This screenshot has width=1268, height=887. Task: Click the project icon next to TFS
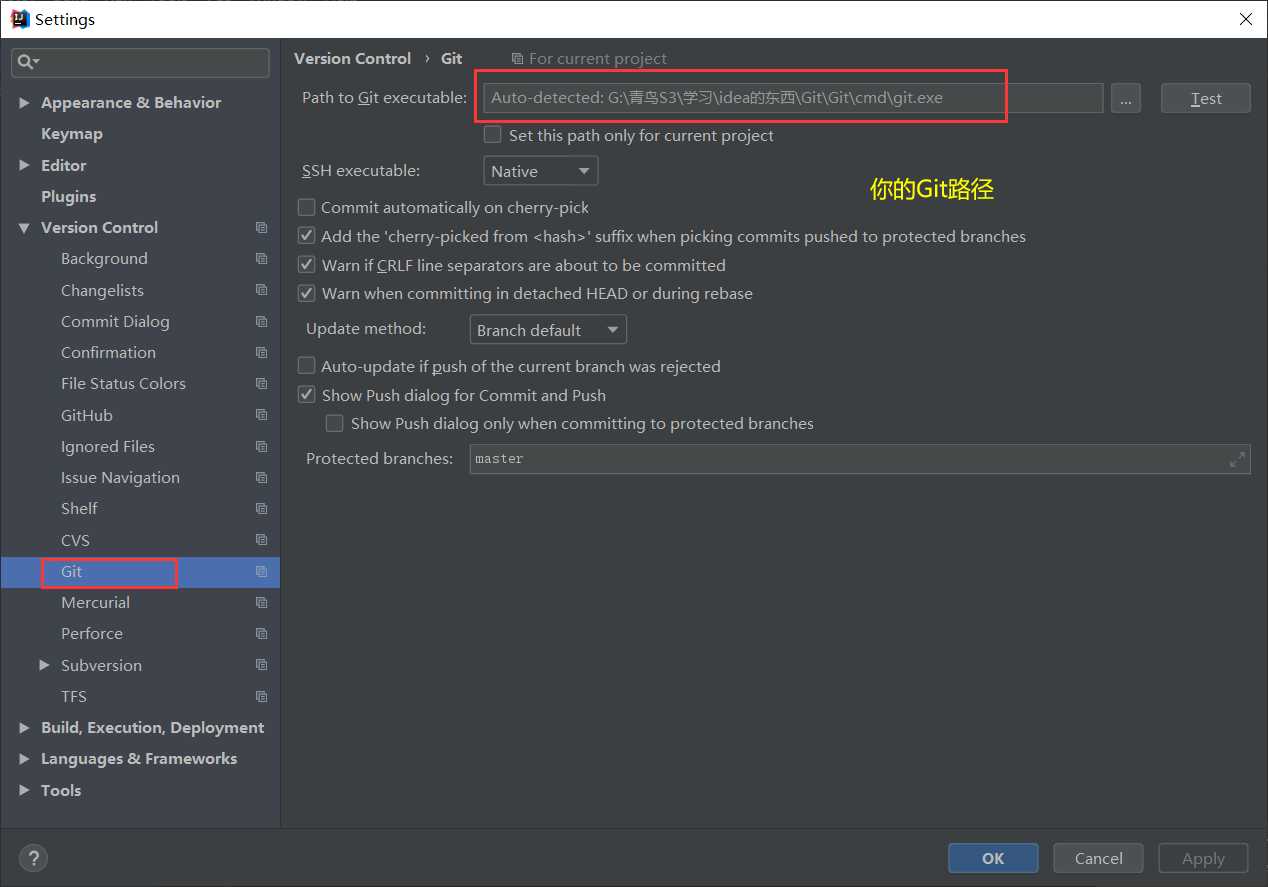point(261,697)
